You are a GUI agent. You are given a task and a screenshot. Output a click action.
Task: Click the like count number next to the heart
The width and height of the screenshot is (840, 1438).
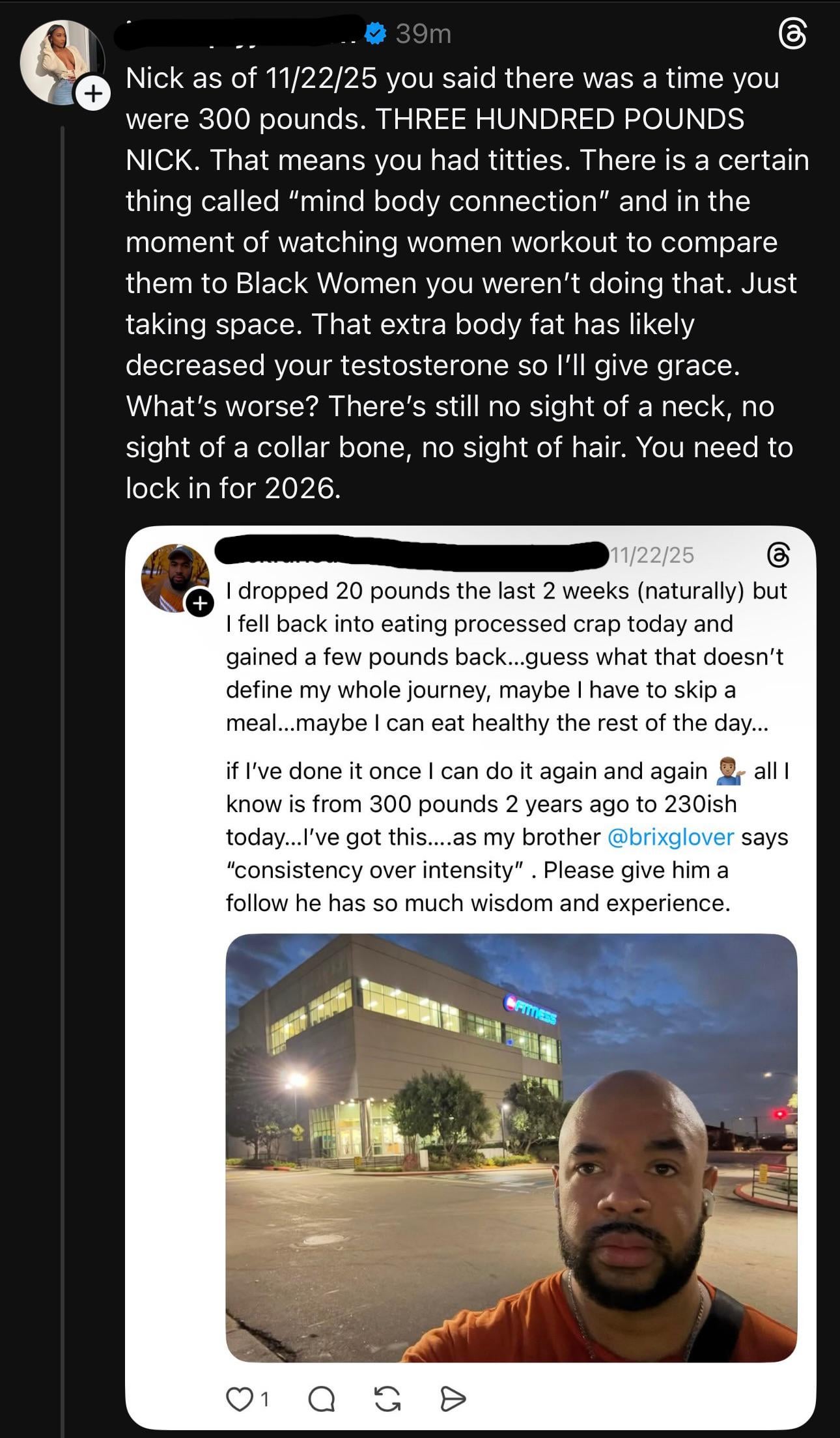click(264, 1399)
